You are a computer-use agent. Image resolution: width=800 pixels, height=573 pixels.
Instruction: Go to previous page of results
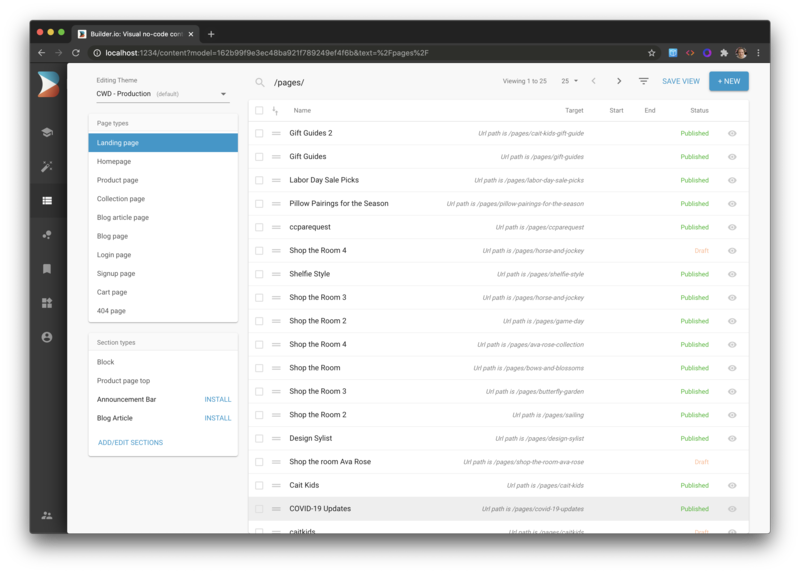tap(593, 81)
